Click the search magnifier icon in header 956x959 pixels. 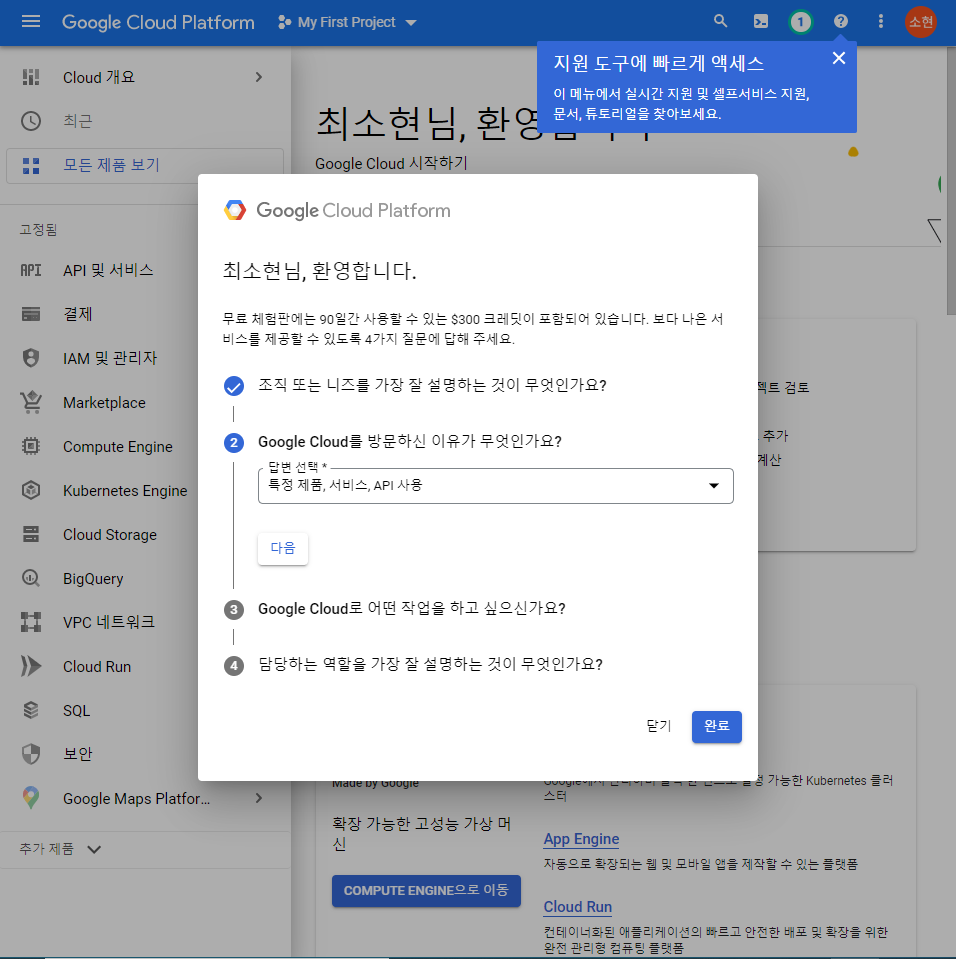click(x=721, y=21)
